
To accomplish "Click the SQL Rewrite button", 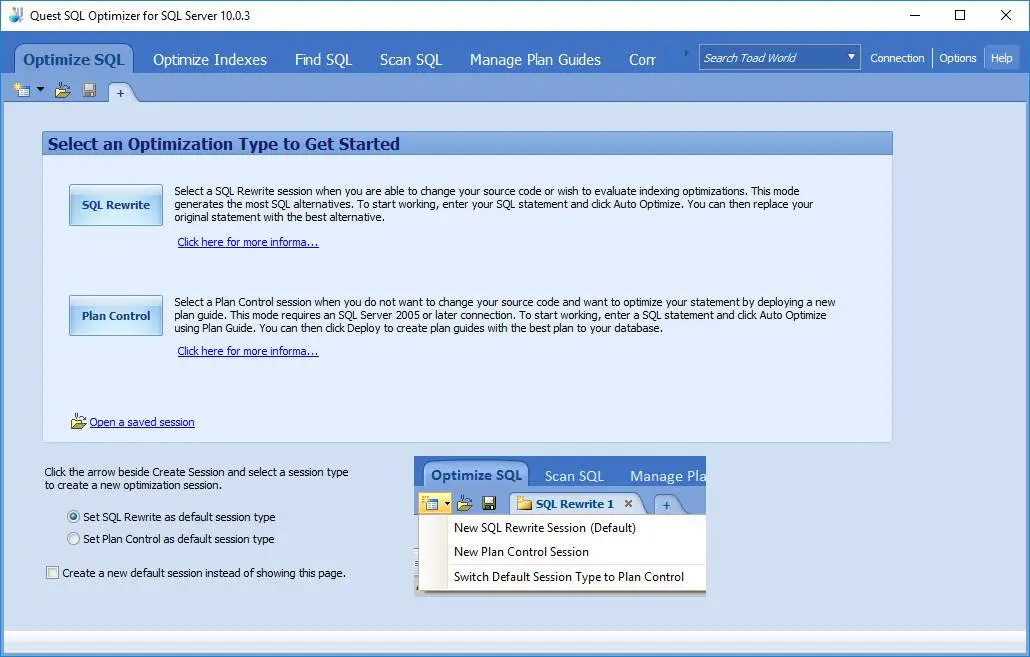I will [116, 205].
